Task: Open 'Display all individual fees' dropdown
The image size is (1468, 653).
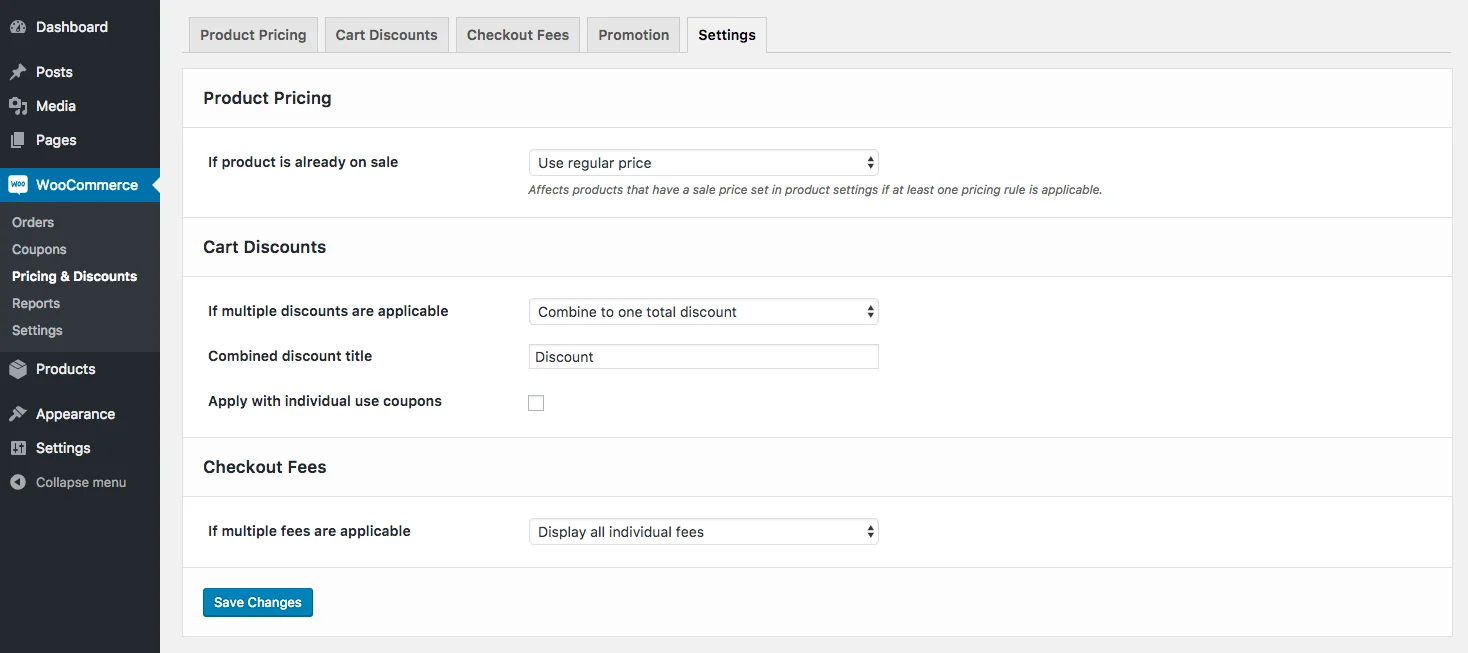Action: (x=703, y=532)
